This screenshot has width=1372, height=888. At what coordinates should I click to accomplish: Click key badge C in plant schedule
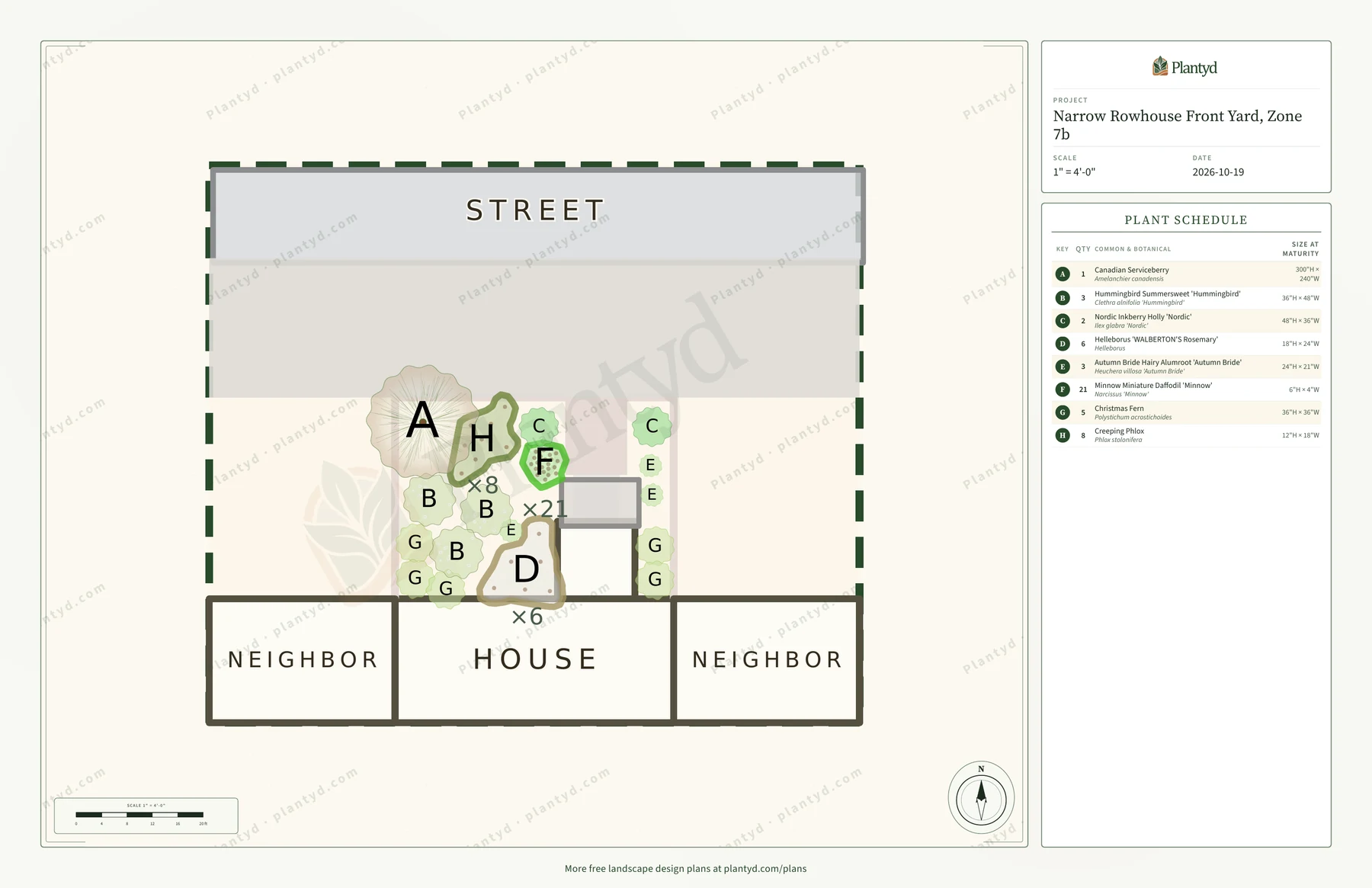(x=1063, y=321)
